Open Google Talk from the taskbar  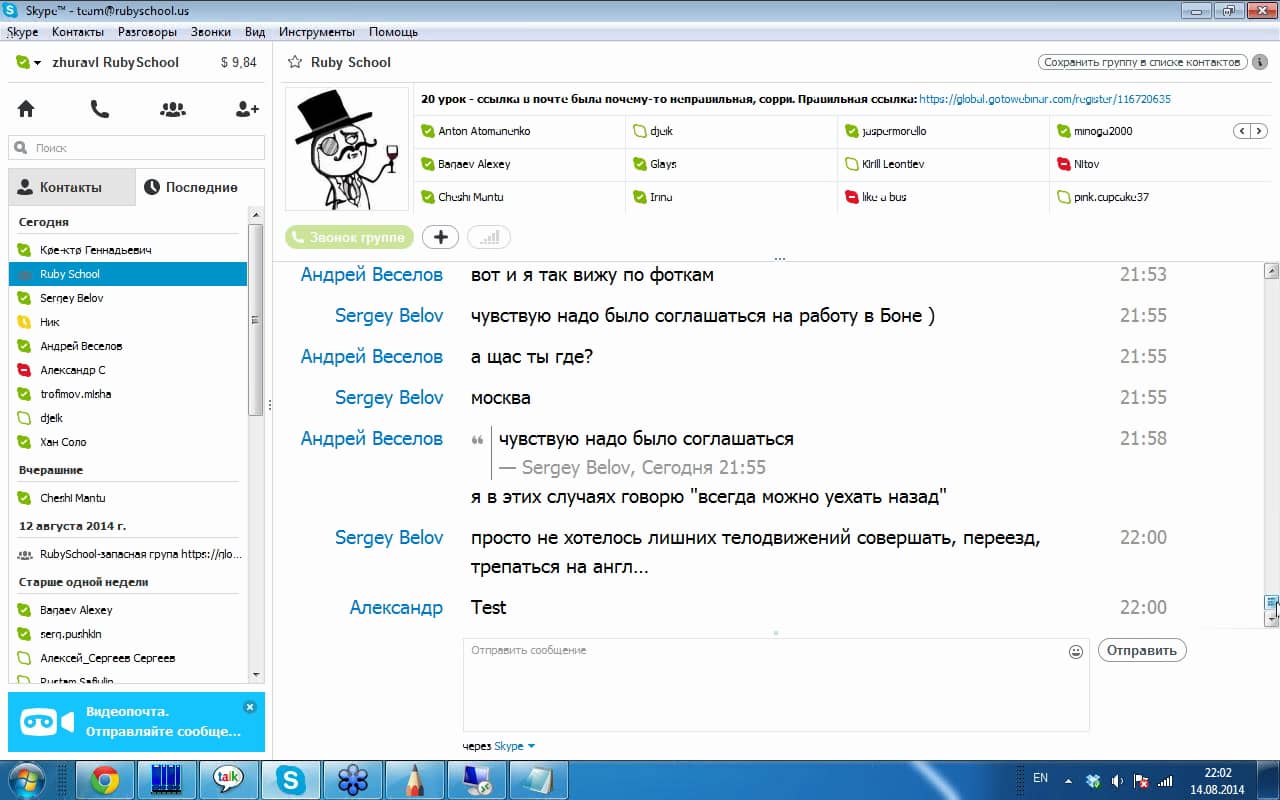click(x=228, y=780)
